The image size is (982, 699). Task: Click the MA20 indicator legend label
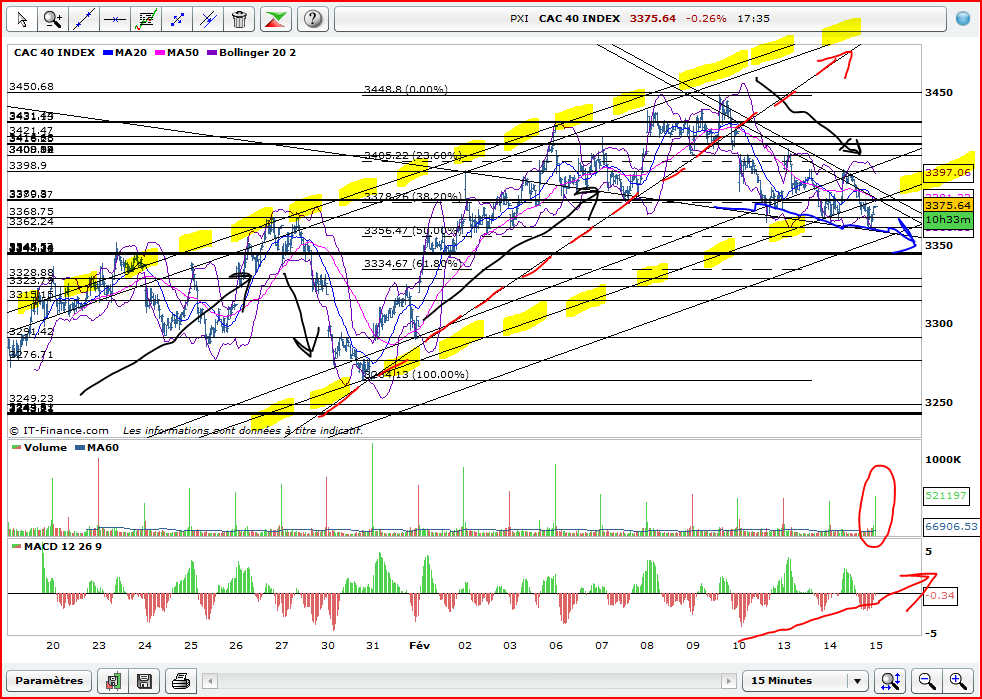[130, 52]
